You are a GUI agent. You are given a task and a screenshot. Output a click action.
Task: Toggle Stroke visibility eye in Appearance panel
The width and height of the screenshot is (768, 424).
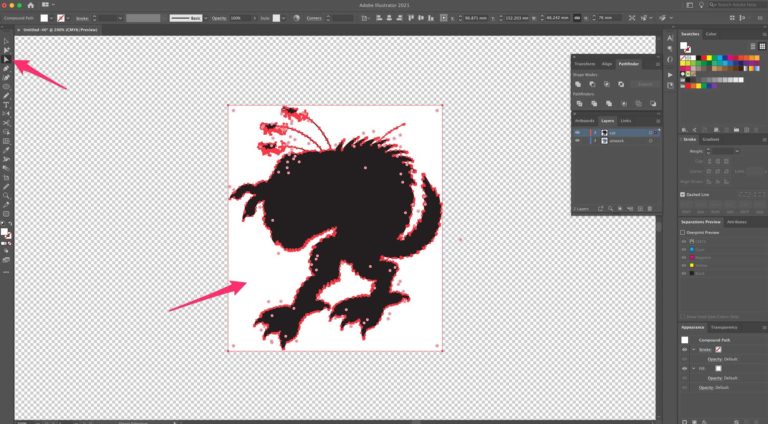685,350
